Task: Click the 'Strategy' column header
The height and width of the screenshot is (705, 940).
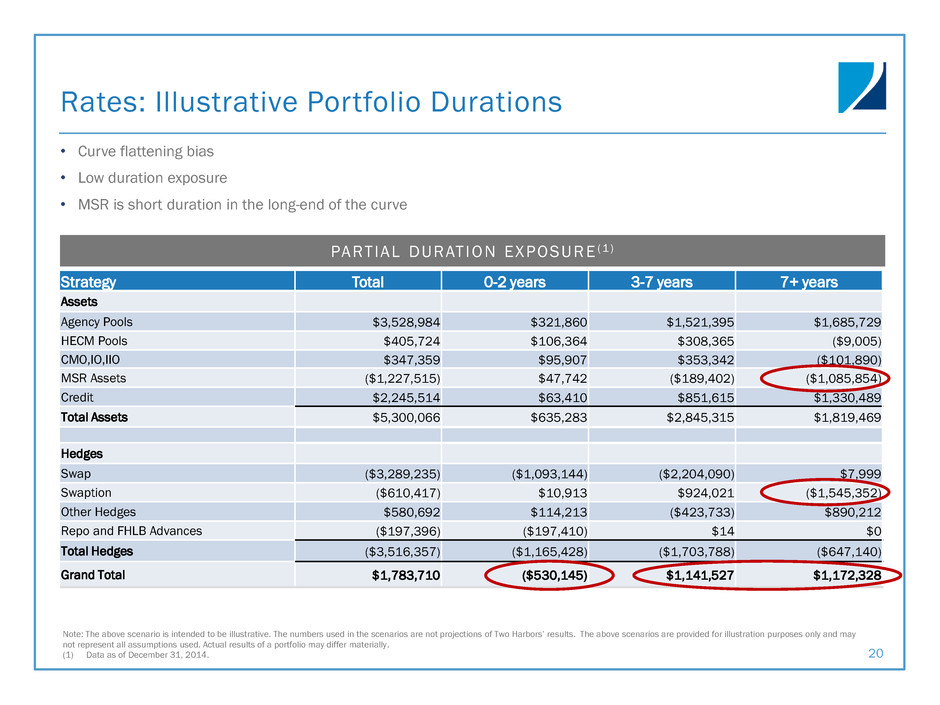Action: click(89, 281)
